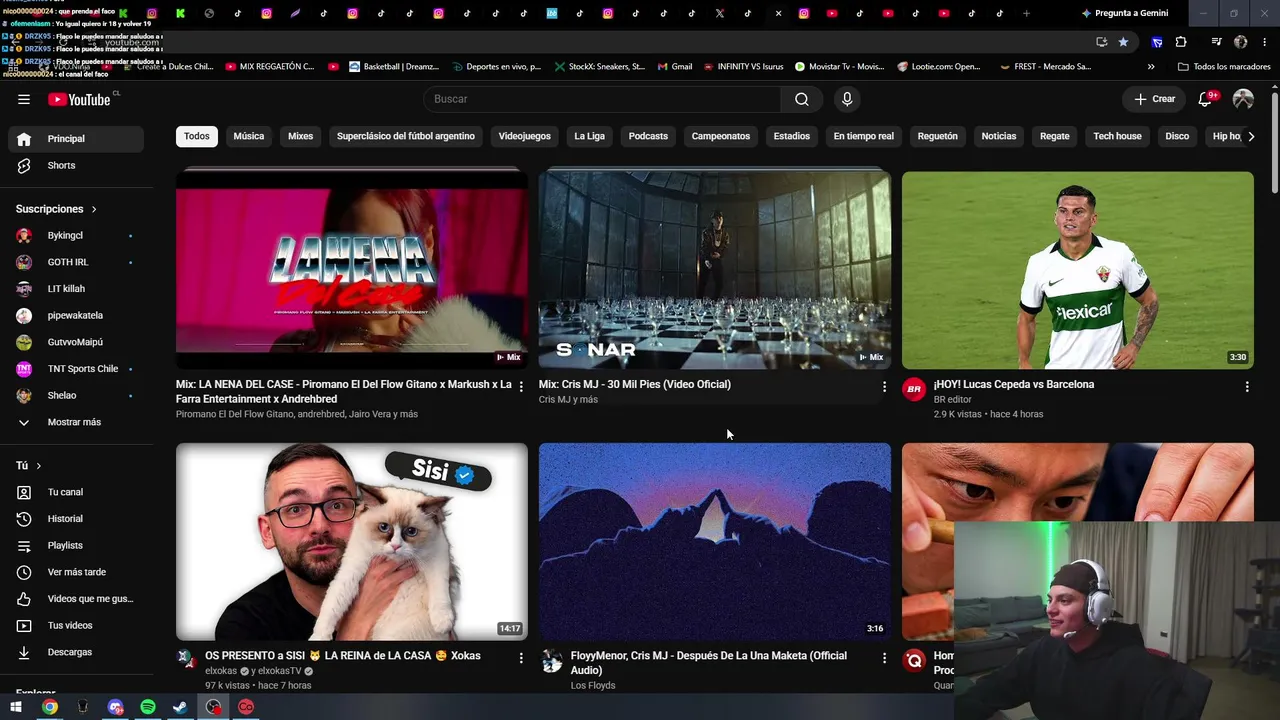
Task: Select the Mixes filter chip
Action: 301,136
